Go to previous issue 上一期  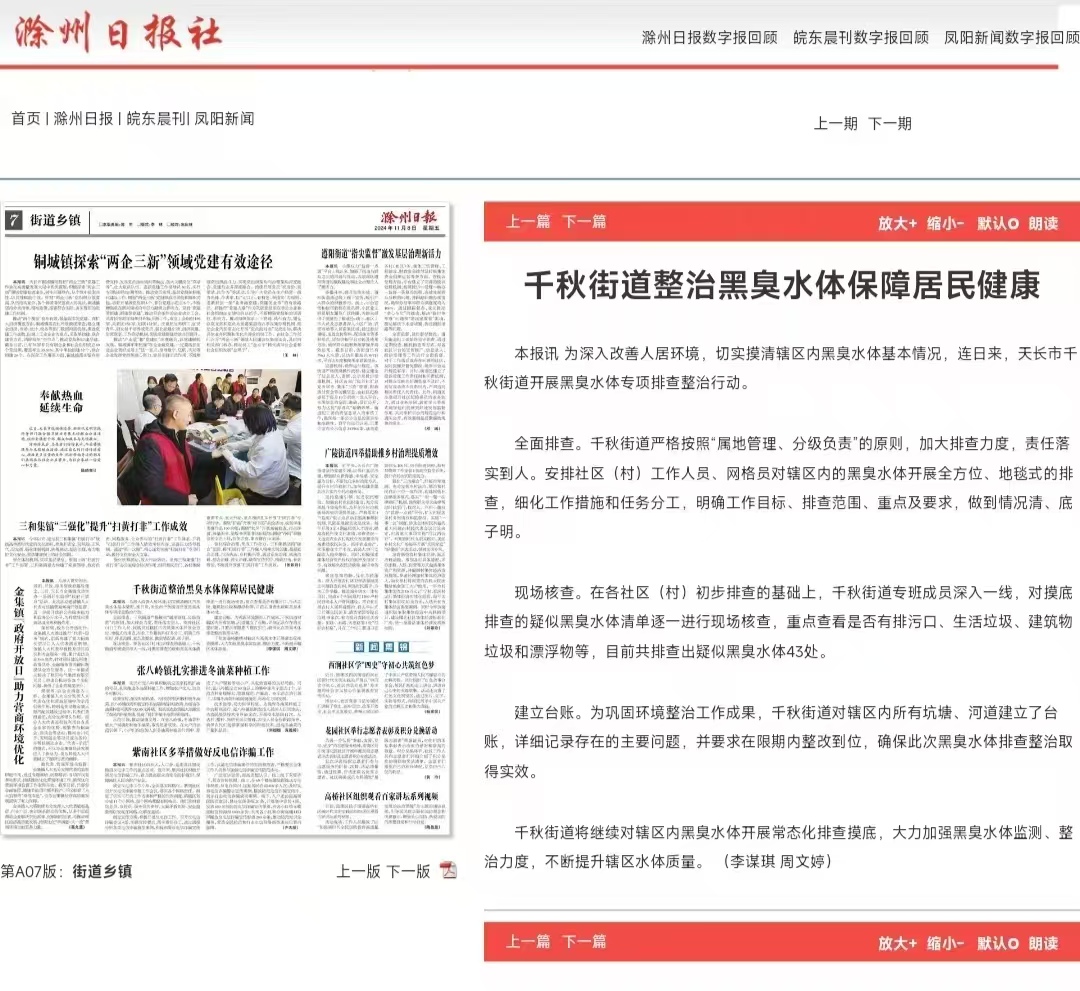(835, 123)
